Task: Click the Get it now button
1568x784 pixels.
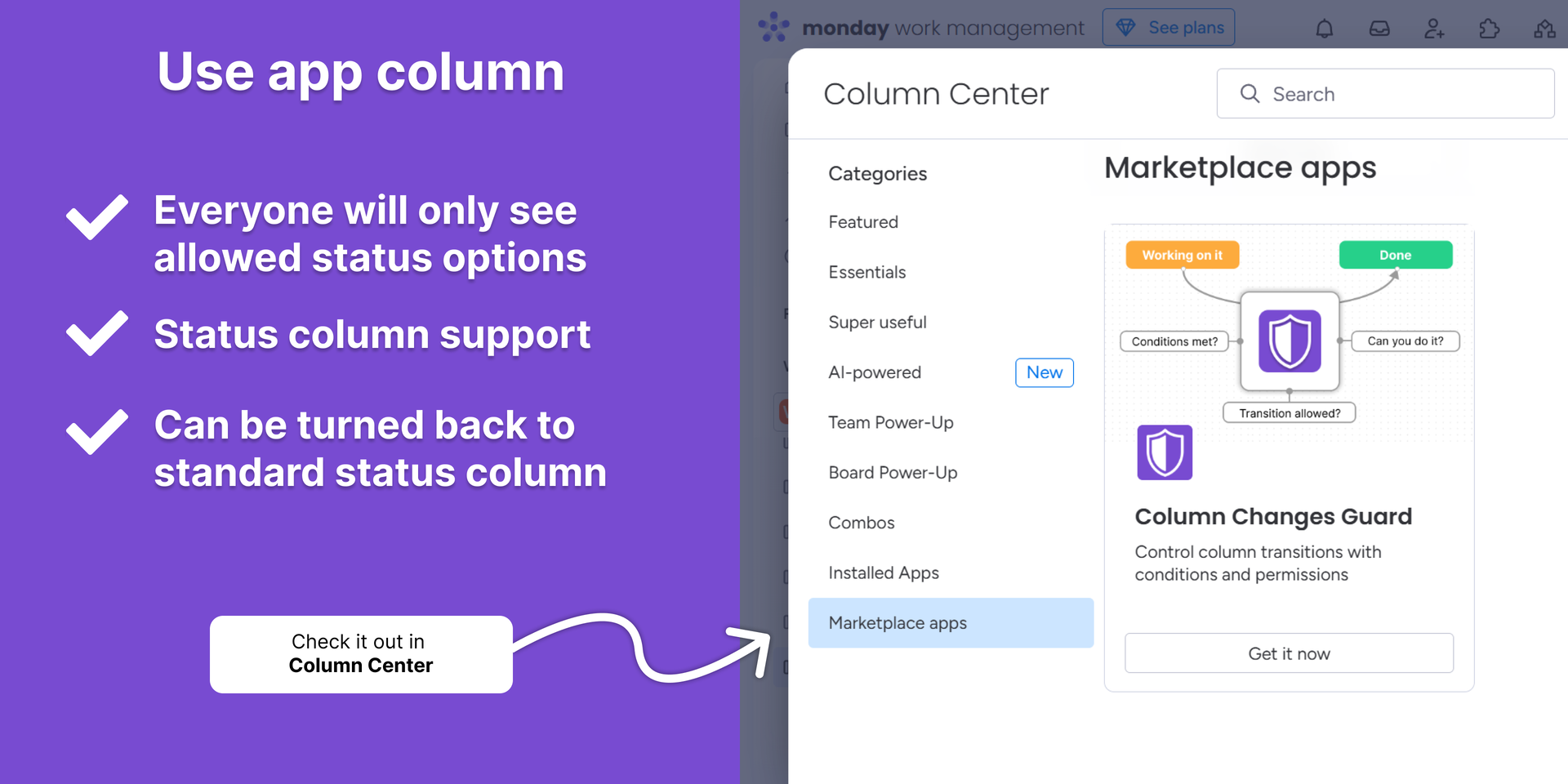Action: click(1289, 653)
